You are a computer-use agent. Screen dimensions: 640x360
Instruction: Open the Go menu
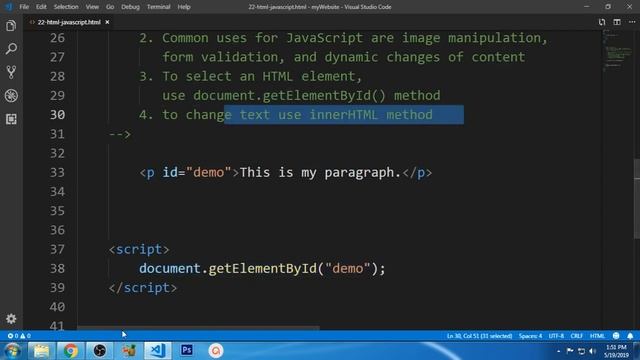[110, 7]
